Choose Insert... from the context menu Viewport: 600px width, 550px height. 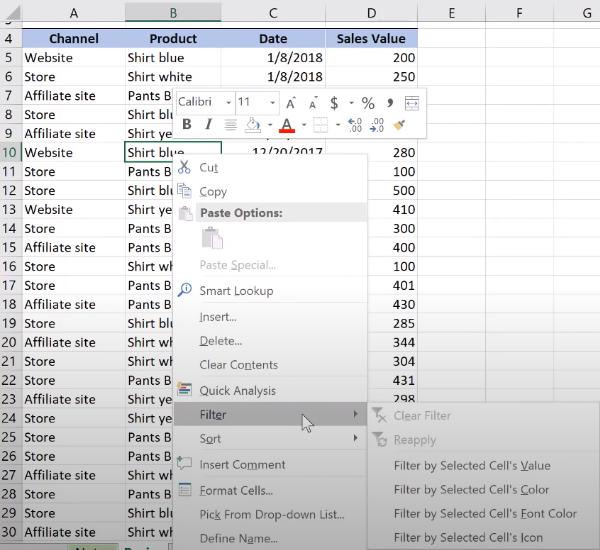(x=271, y=317)
